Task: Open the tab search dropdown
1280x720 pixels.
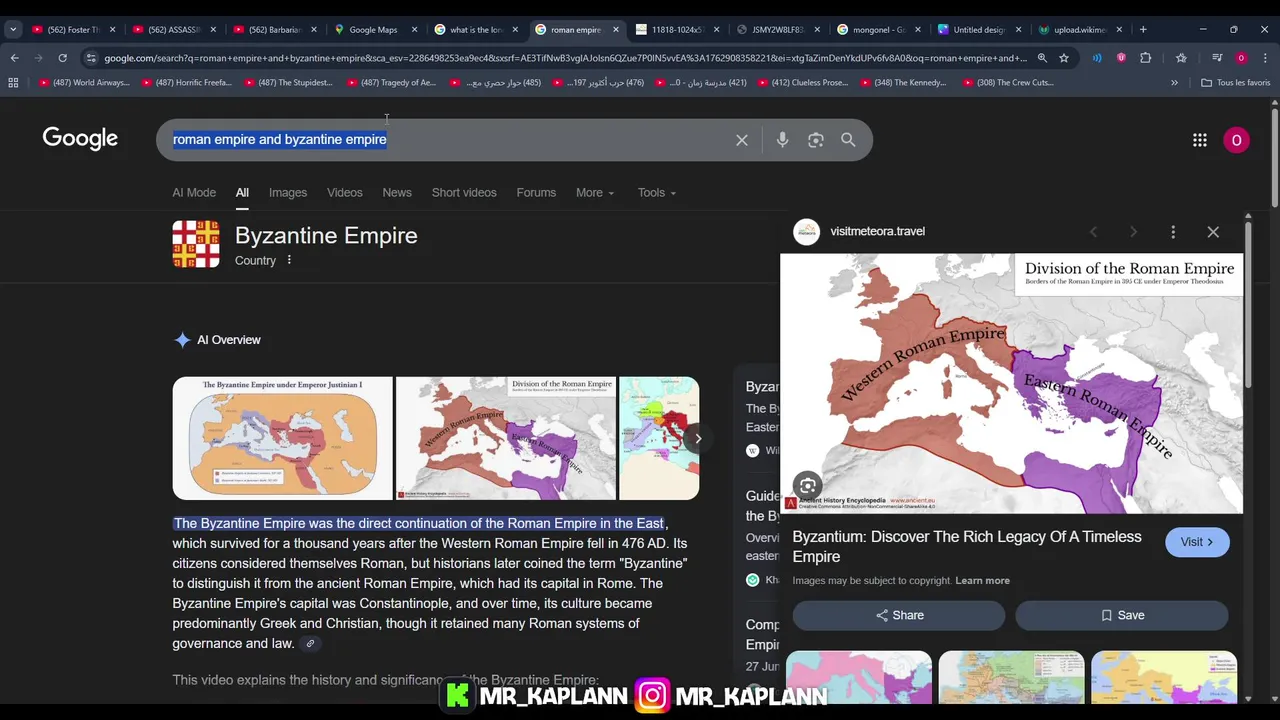Action: point(13,29)
